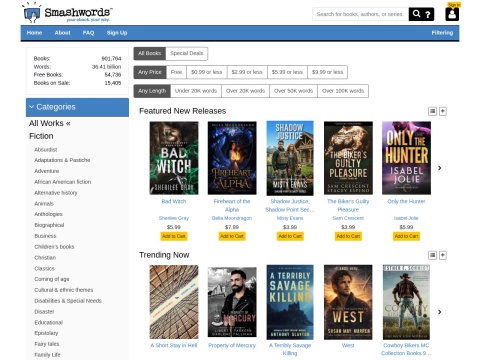Select Any Price filter
480x360 pixels.
[150, 72]
